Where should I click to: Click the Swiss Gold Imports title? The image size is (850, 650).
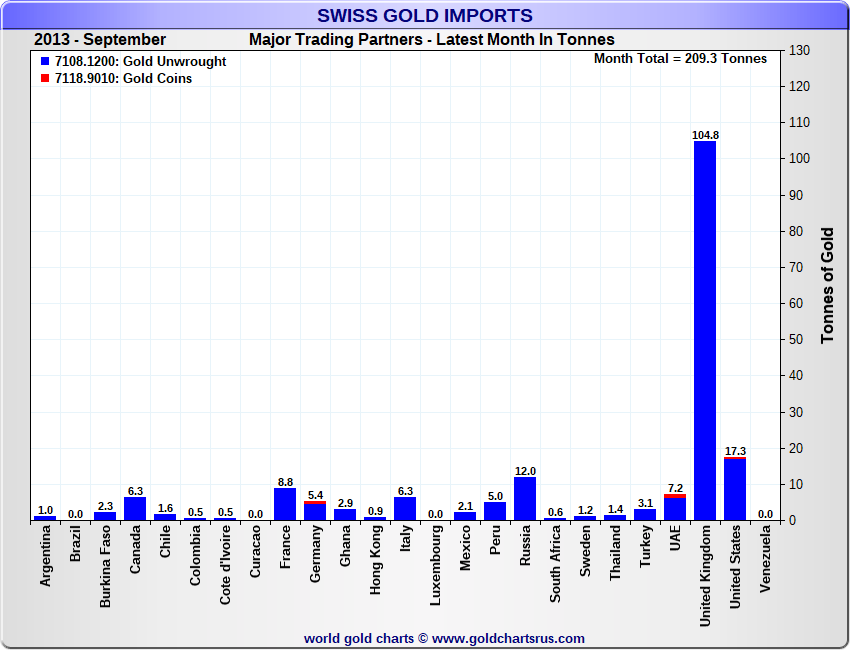tap(425, 16)
